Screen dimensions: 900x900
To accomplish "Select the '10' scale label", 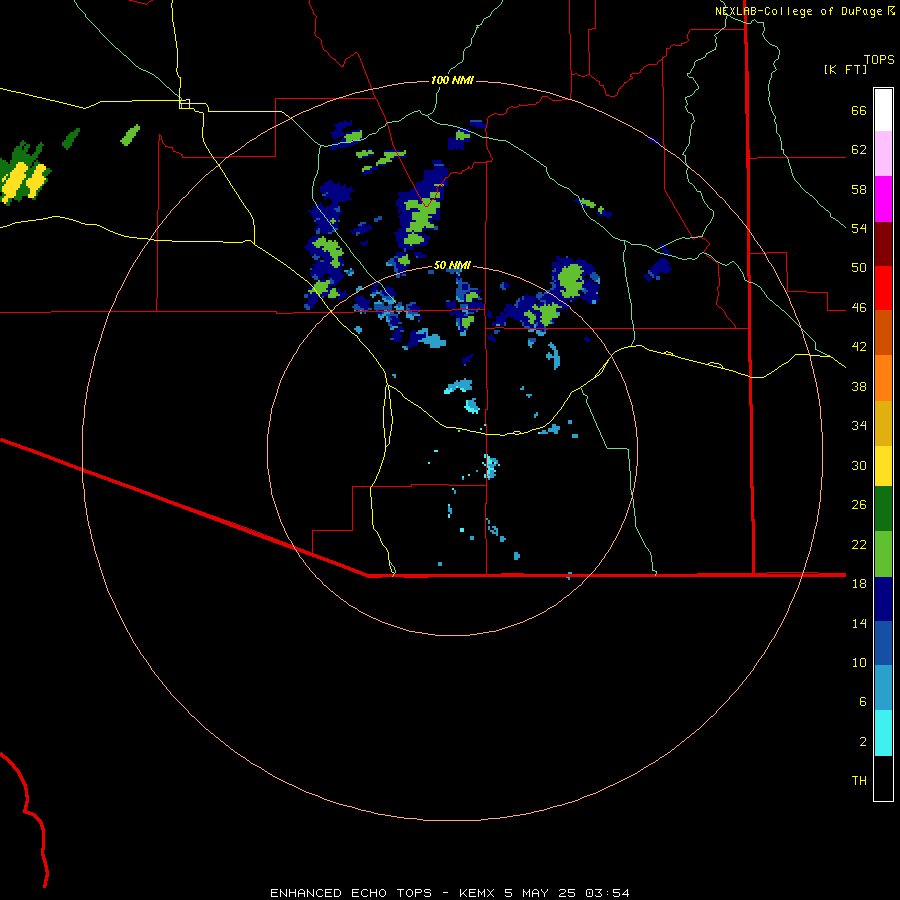I will click(859, 662).
